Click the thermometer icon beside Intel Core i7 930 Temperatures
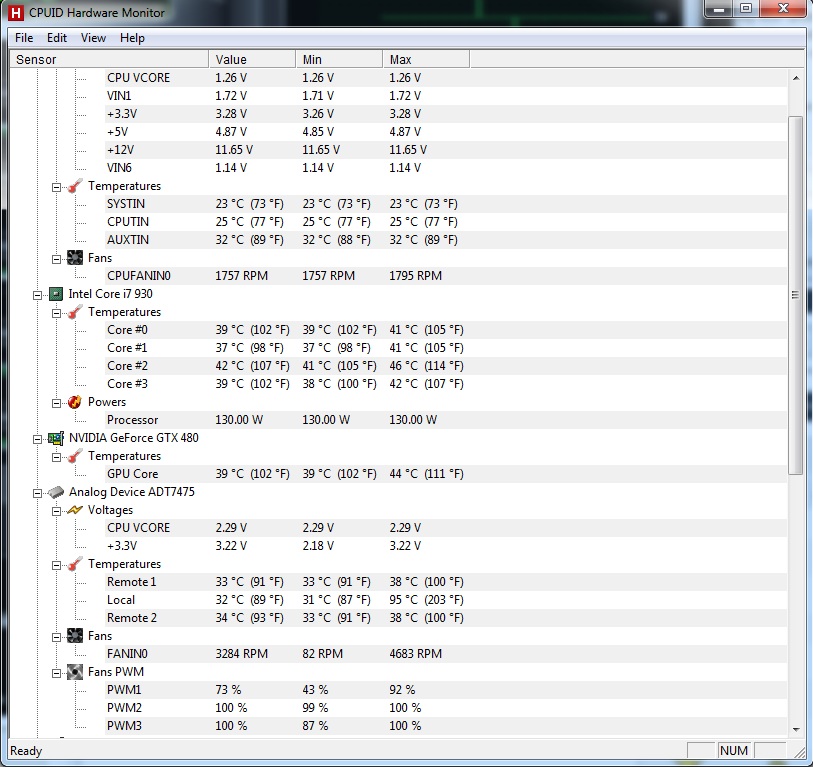The height and width of the screenshot is (767, 813). (75, 312)
